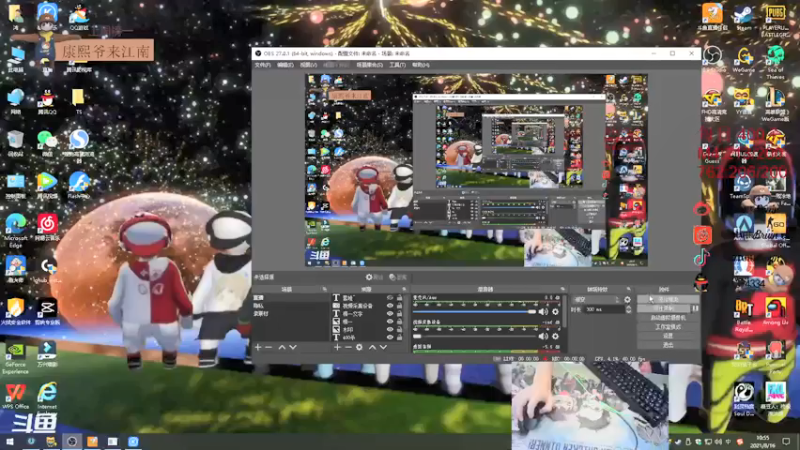Open the GeForce Experience desktop shortcut

pyautogui.click(x=15, y=358)
